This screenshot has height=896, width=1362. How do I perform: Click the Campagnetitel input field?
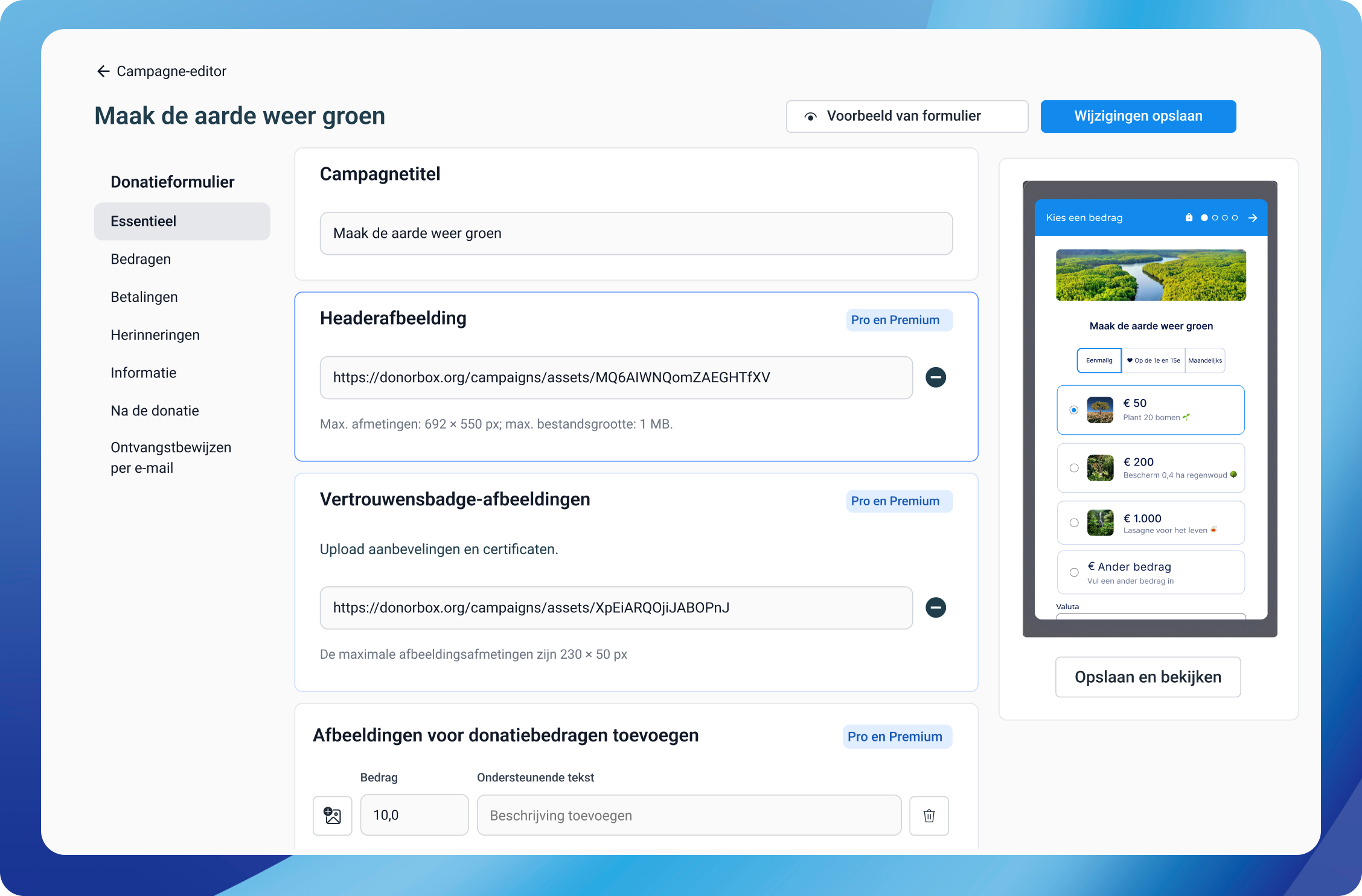coord(636,234)
